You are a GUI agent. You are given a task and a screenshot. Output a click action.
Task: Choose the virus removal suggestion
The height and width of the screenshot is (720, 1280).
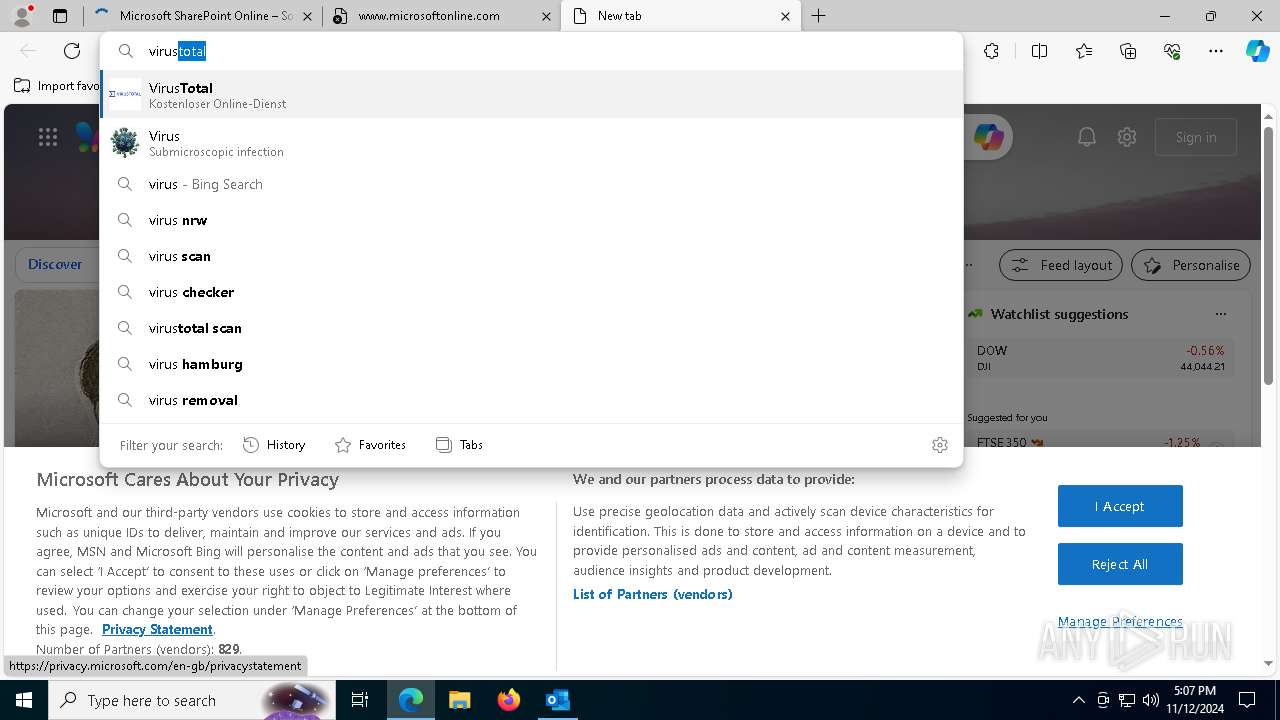tap(531, 400)
